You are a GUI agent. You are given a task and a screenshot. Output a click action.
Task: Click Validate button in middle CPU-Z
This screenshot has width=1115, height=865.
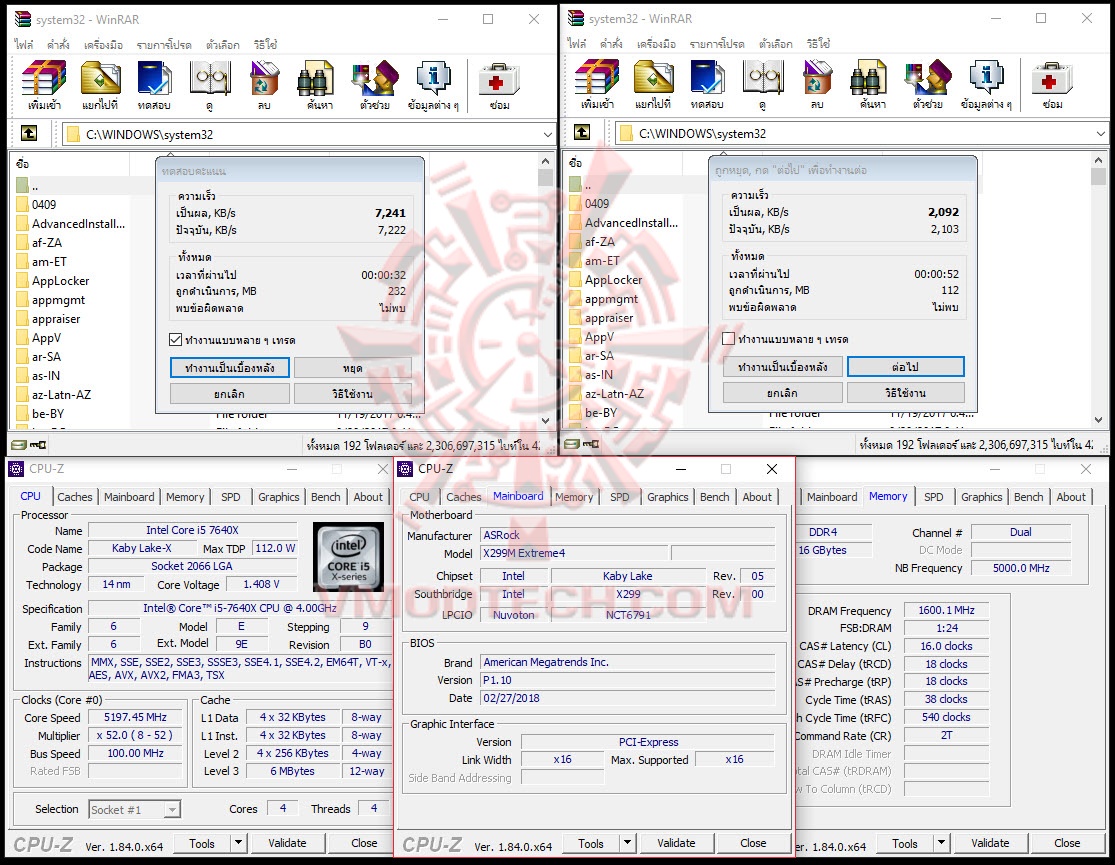[x=676, y=843]
